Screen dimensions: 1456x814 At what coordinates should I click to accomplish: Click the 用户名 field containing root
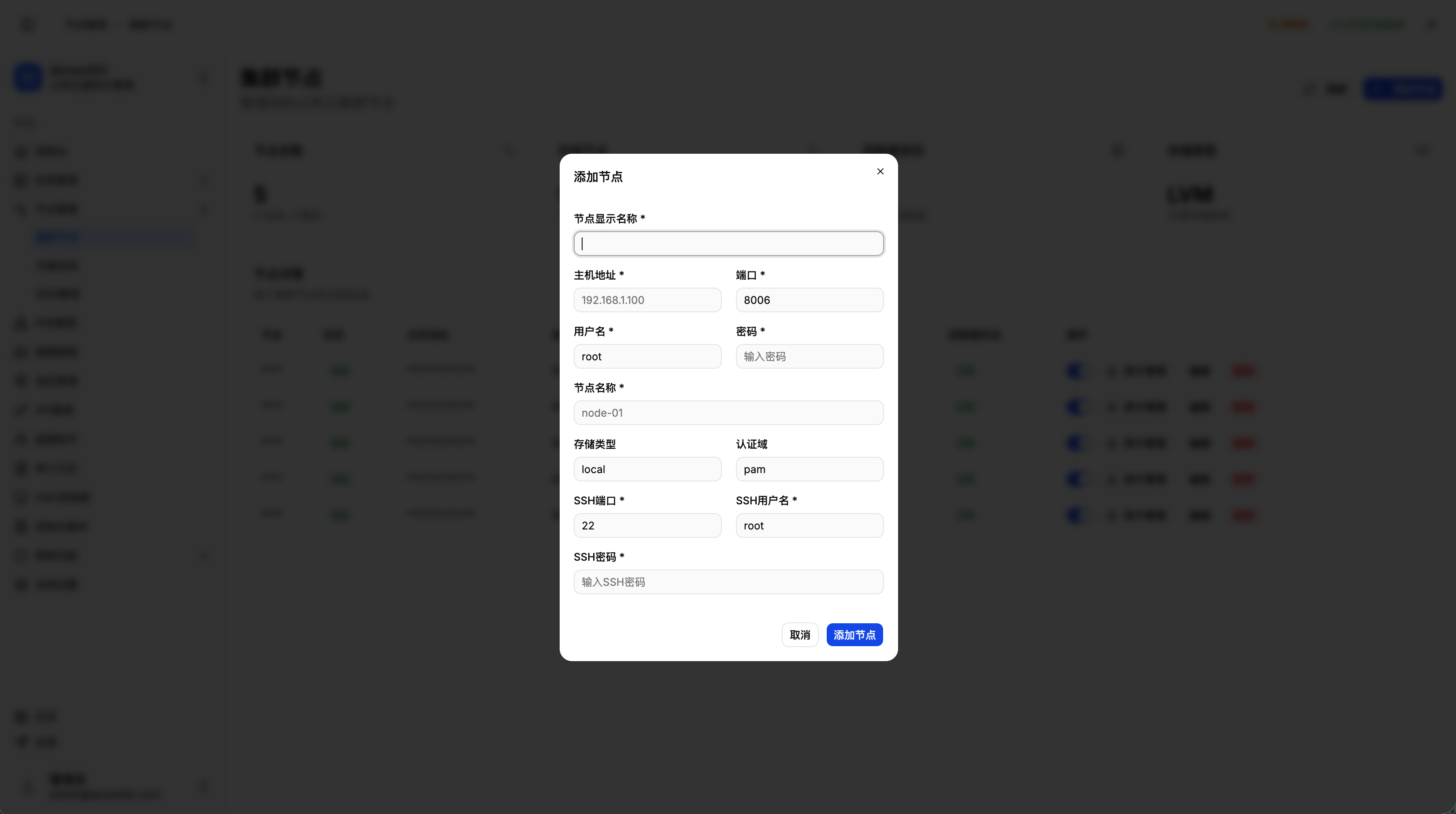coord(647,356)
